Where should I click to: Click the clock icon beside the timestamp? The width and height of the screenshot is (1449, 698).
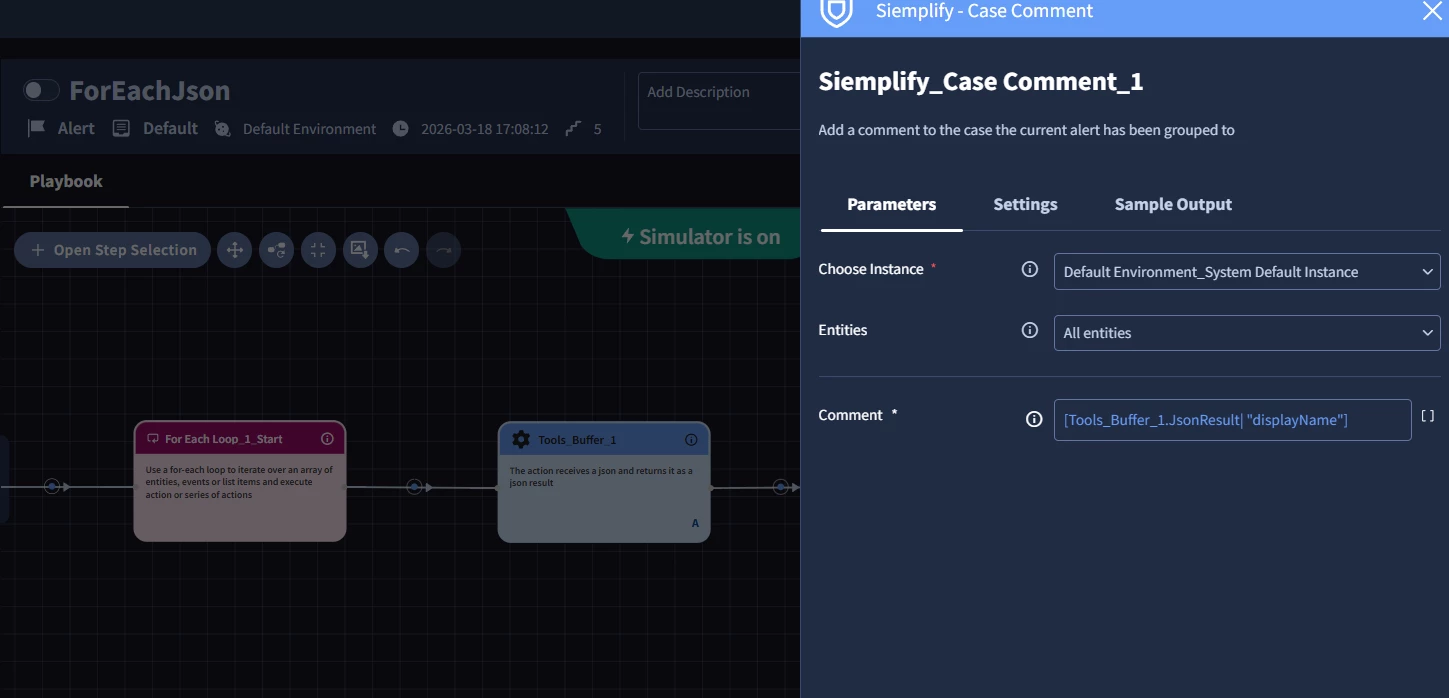(x=400, y=129)
